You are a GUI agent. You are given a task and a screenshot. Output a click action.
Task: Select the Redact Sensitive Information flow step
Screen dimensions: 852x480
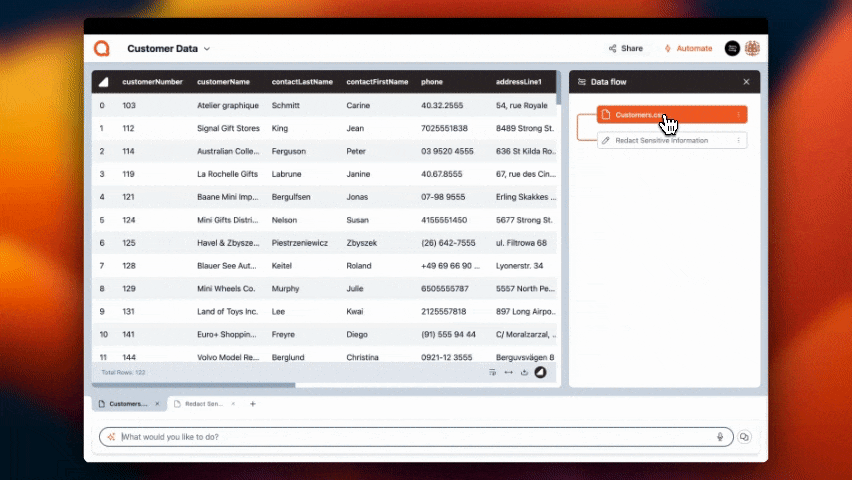(x=662, y=141)
